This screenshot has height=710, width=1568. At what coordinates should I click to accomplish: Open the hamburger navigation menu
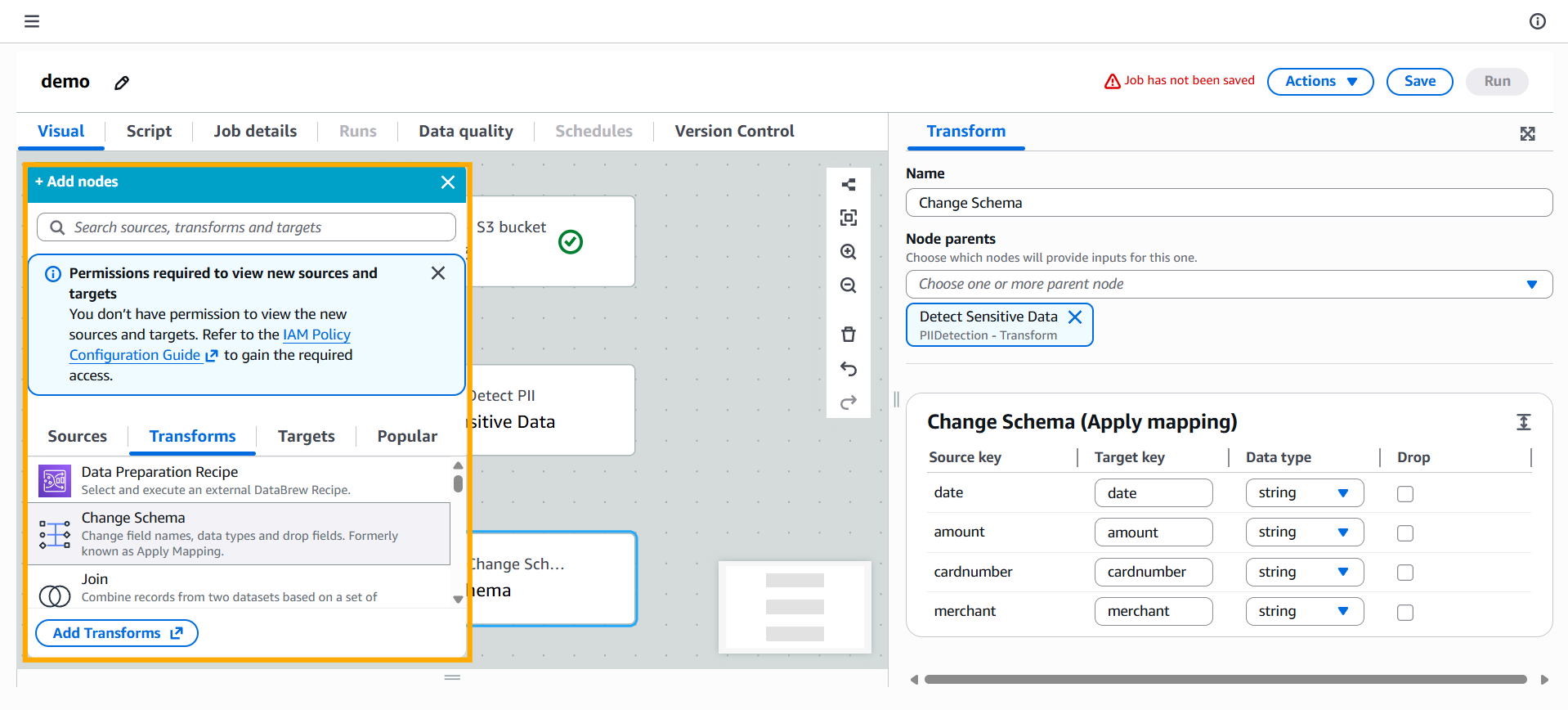[32, 21]
